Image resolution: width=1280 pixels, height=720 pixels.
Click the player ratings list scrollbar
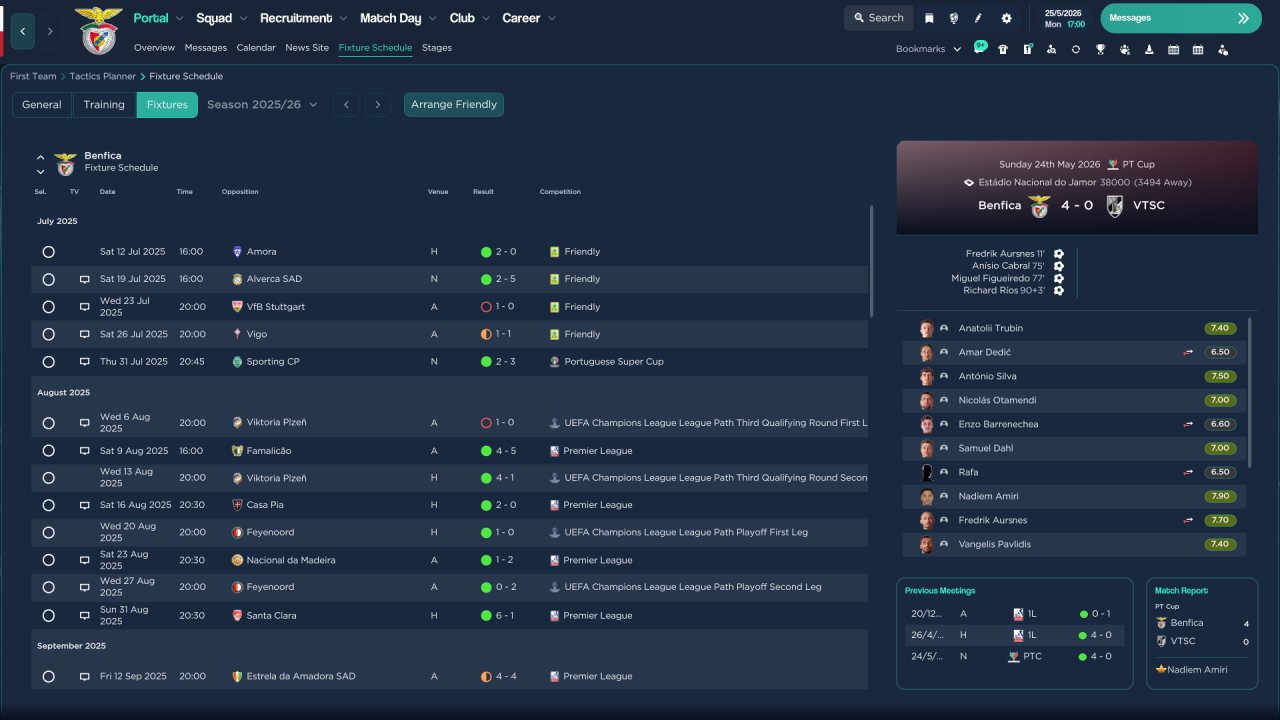click(x=1251, y=392)
